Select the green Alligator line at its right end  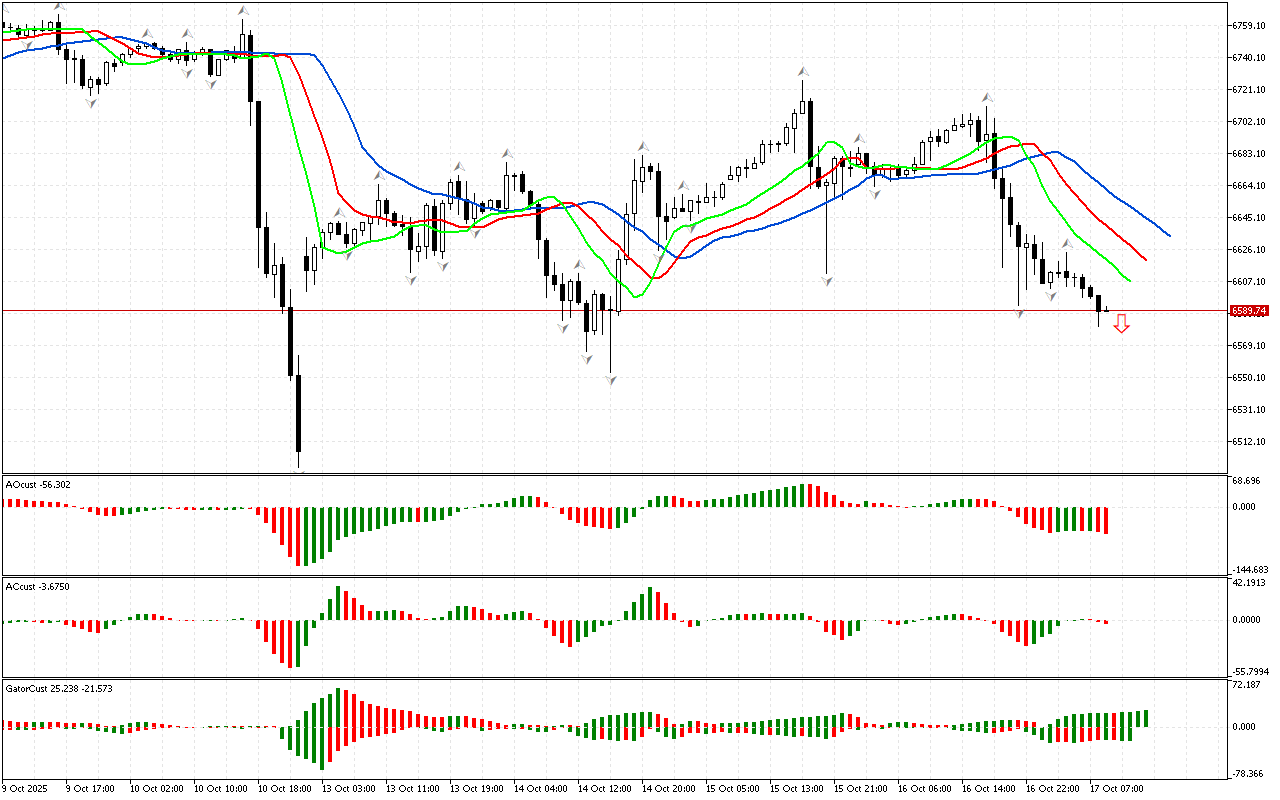click(1129, 280)
